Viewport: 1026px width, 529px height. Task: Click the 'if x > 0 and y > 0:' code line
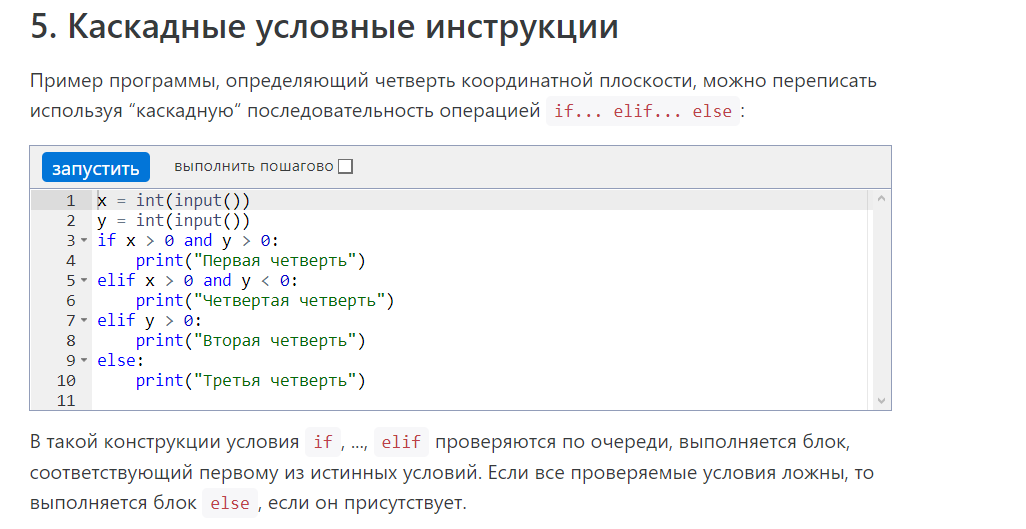tap(188, 241)
